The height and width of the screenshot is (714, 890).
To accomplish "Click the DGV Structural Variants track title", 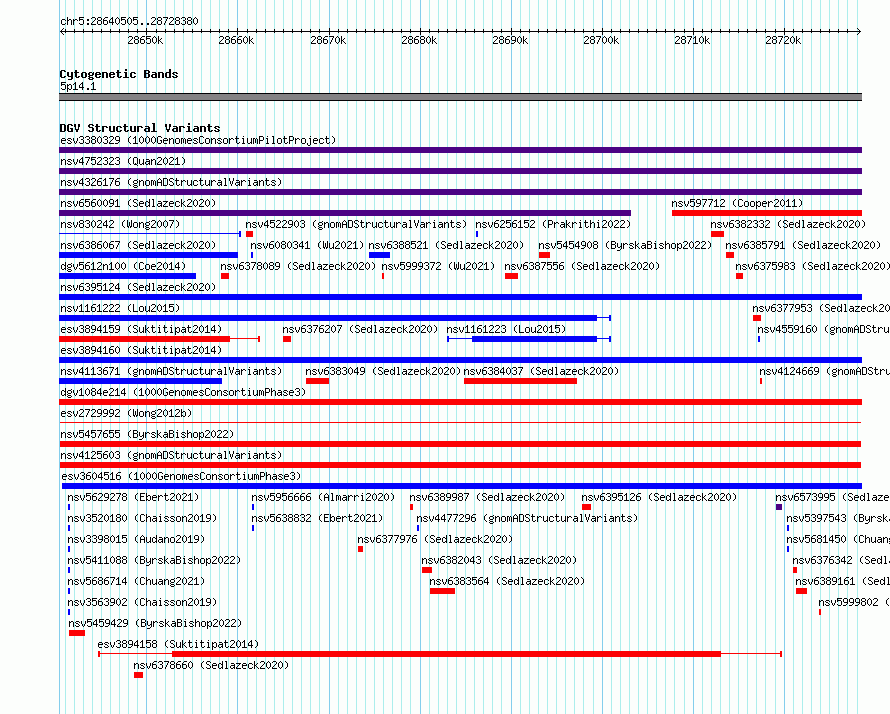I will point(140,128).
